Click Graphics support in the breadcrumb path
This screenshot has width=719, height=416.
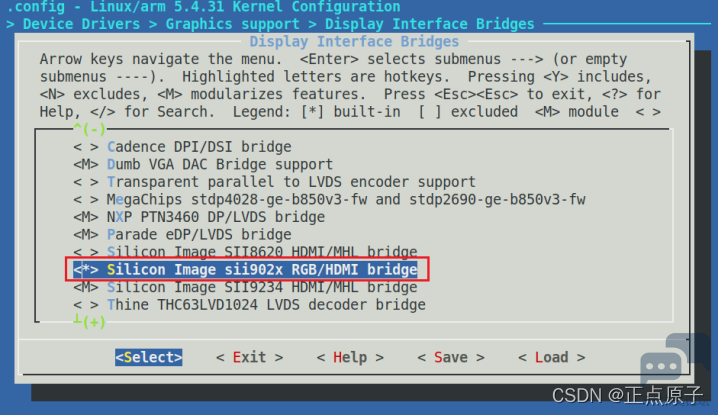[x=232, y=24]
